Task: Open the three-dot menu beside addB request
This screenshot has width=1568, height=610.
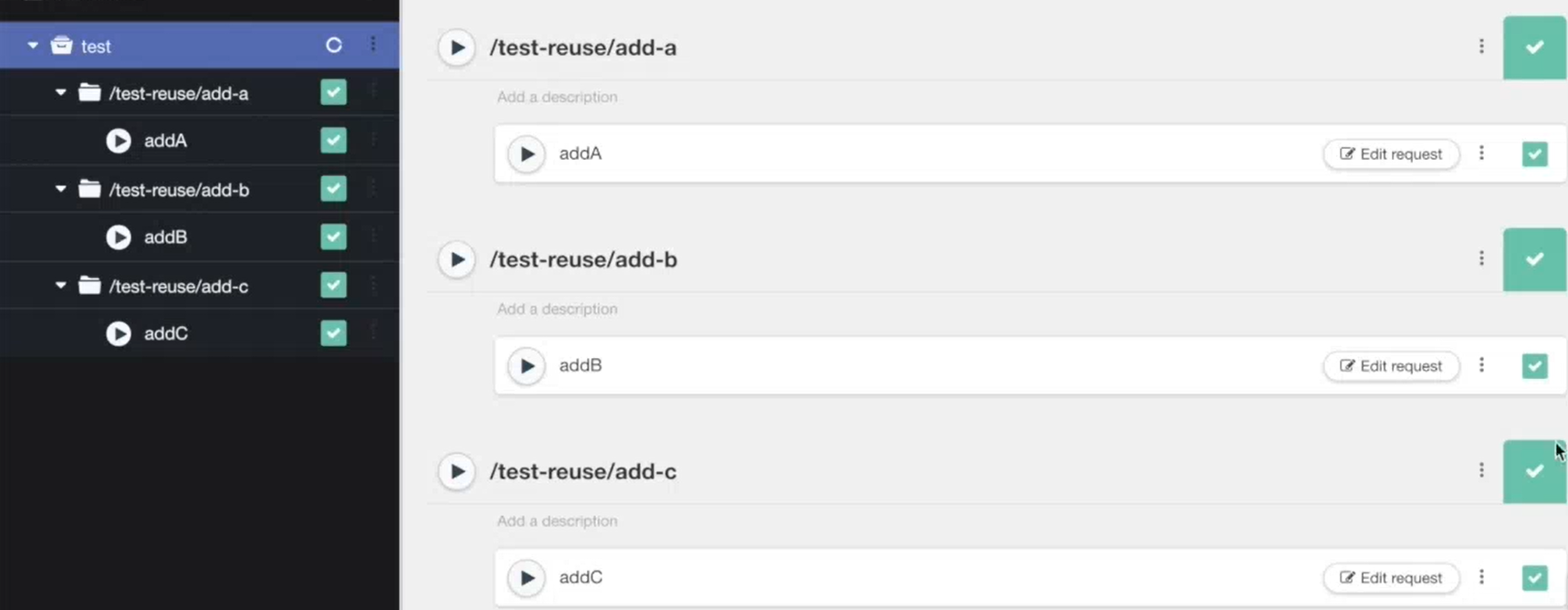Action: tap(1482, 365)
